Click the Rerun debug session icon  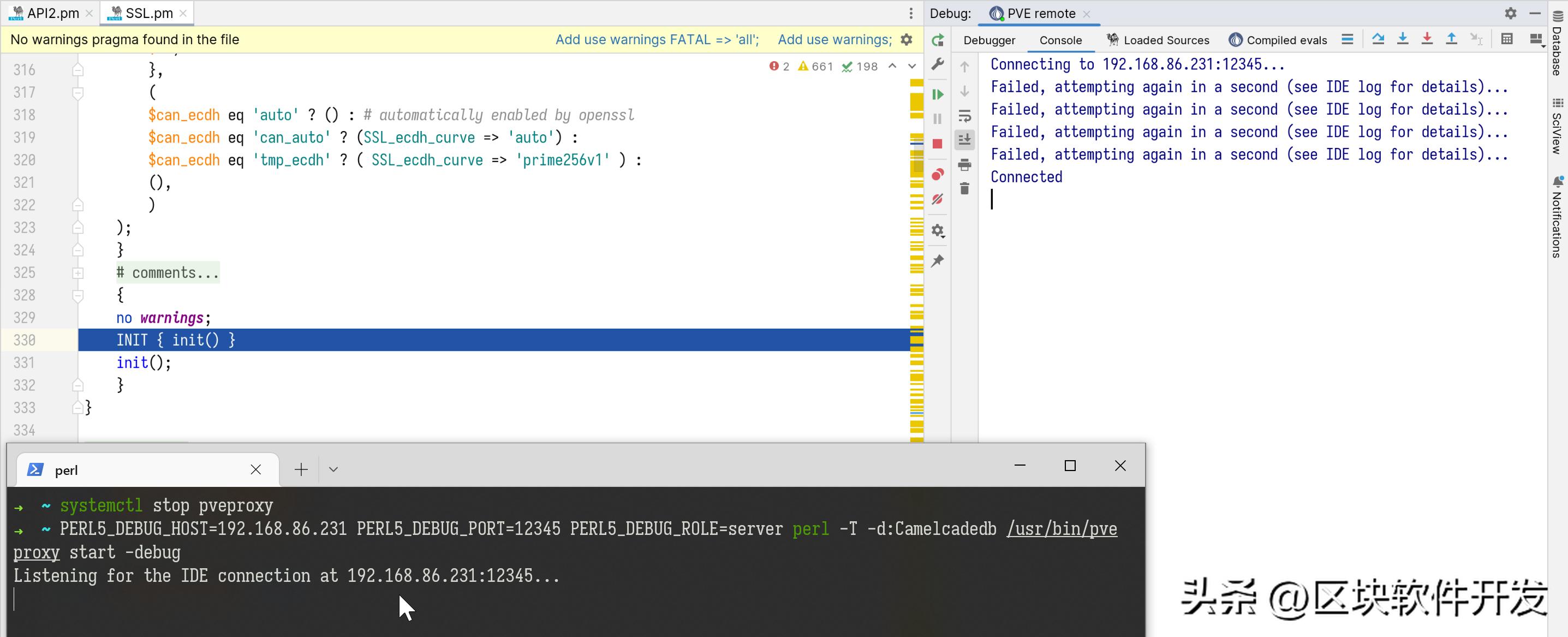pos(938,40)
